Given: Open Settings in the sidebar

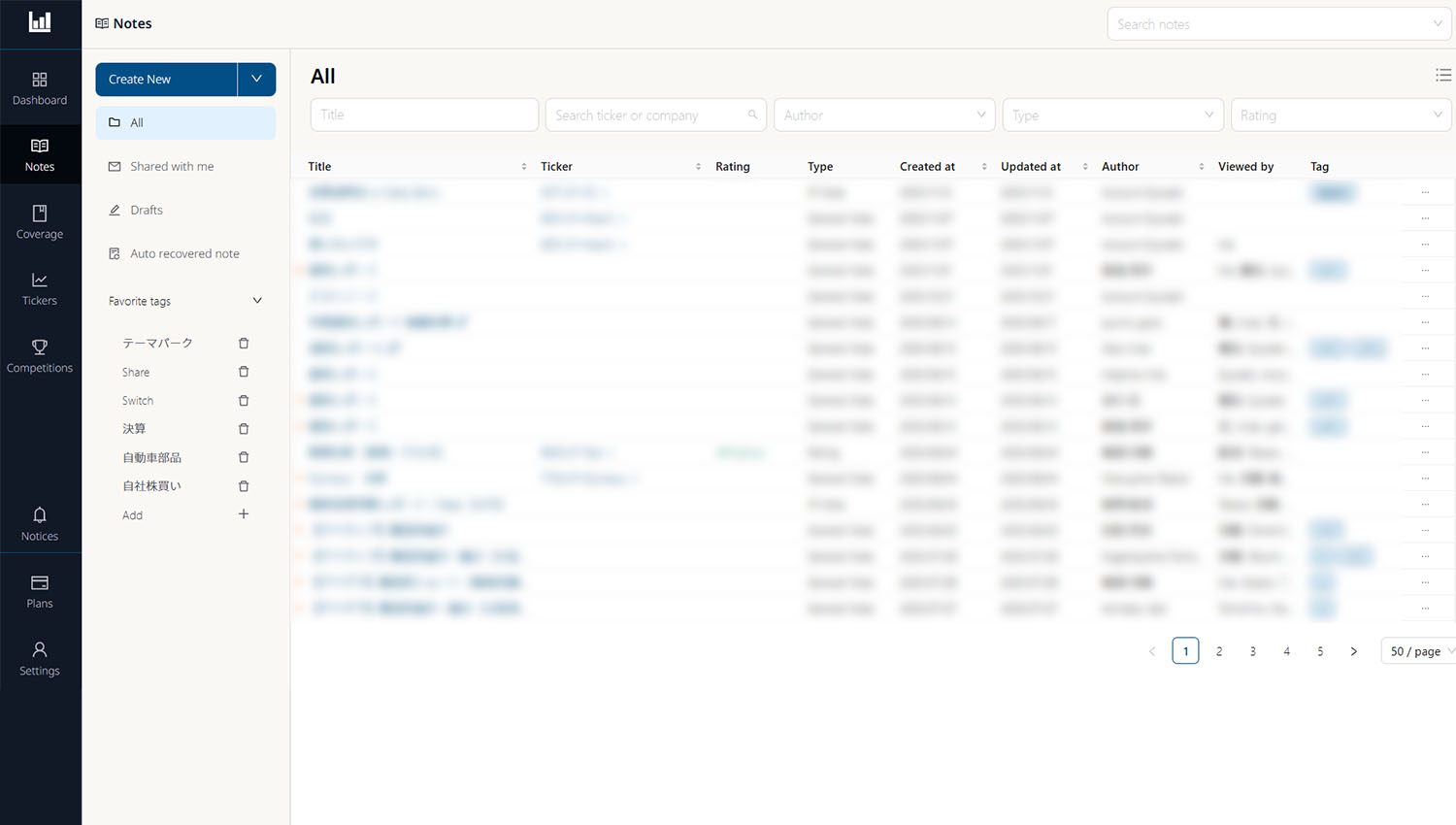Looking at the screenshot, I should coord(40,658).
